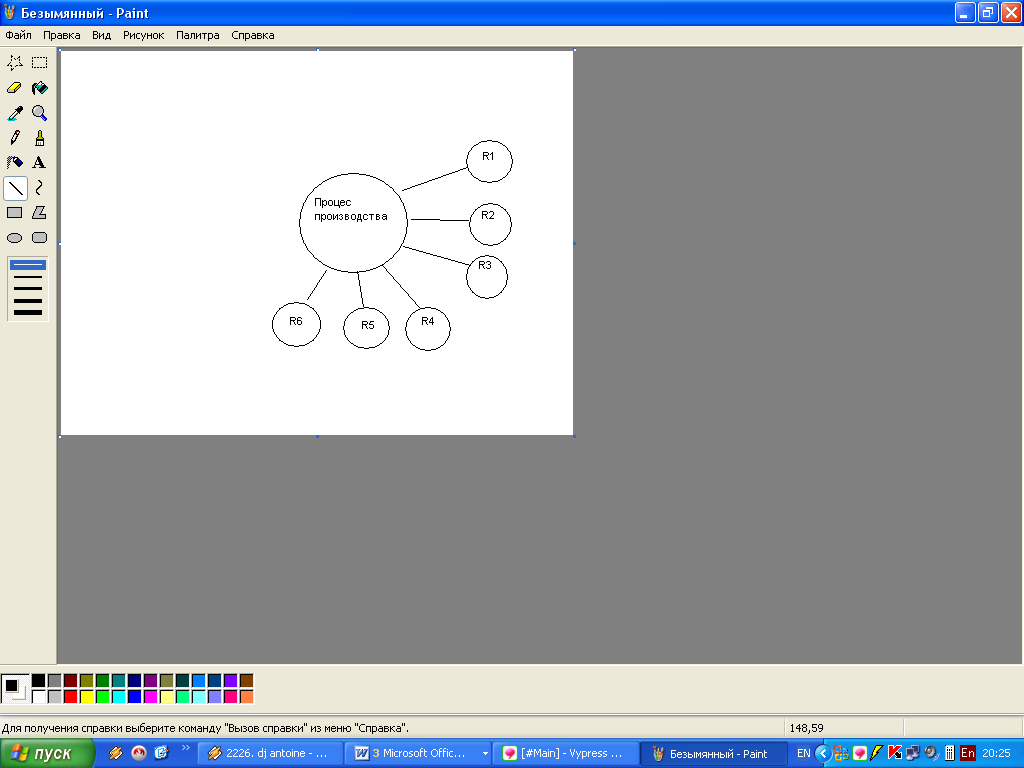Open the Файл menu
The width and height of the screenshot is (1024, 768).
click(x=18, y=35)
